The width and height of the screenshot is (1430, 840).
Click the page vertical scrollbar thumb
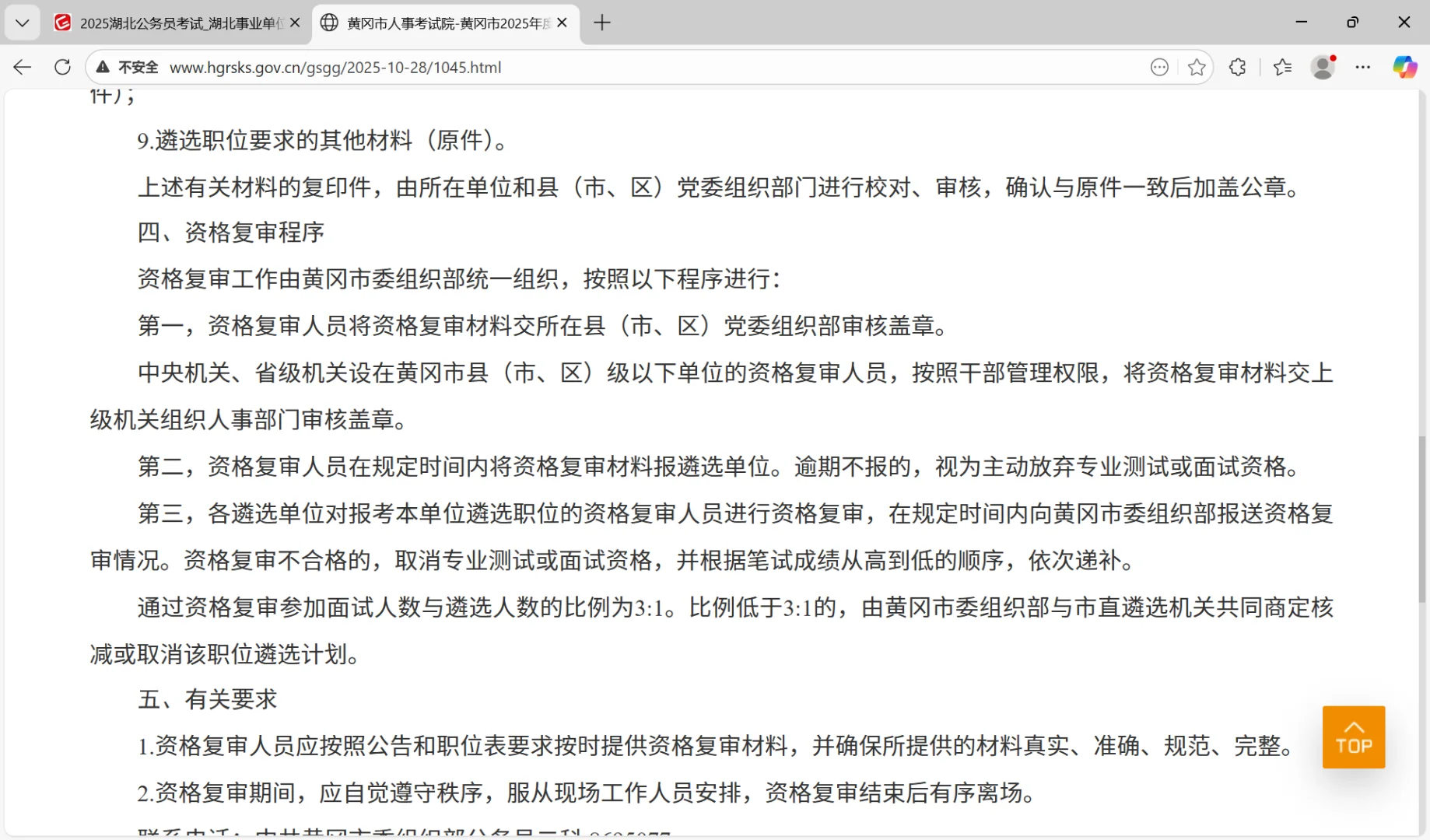point(1422,519)
